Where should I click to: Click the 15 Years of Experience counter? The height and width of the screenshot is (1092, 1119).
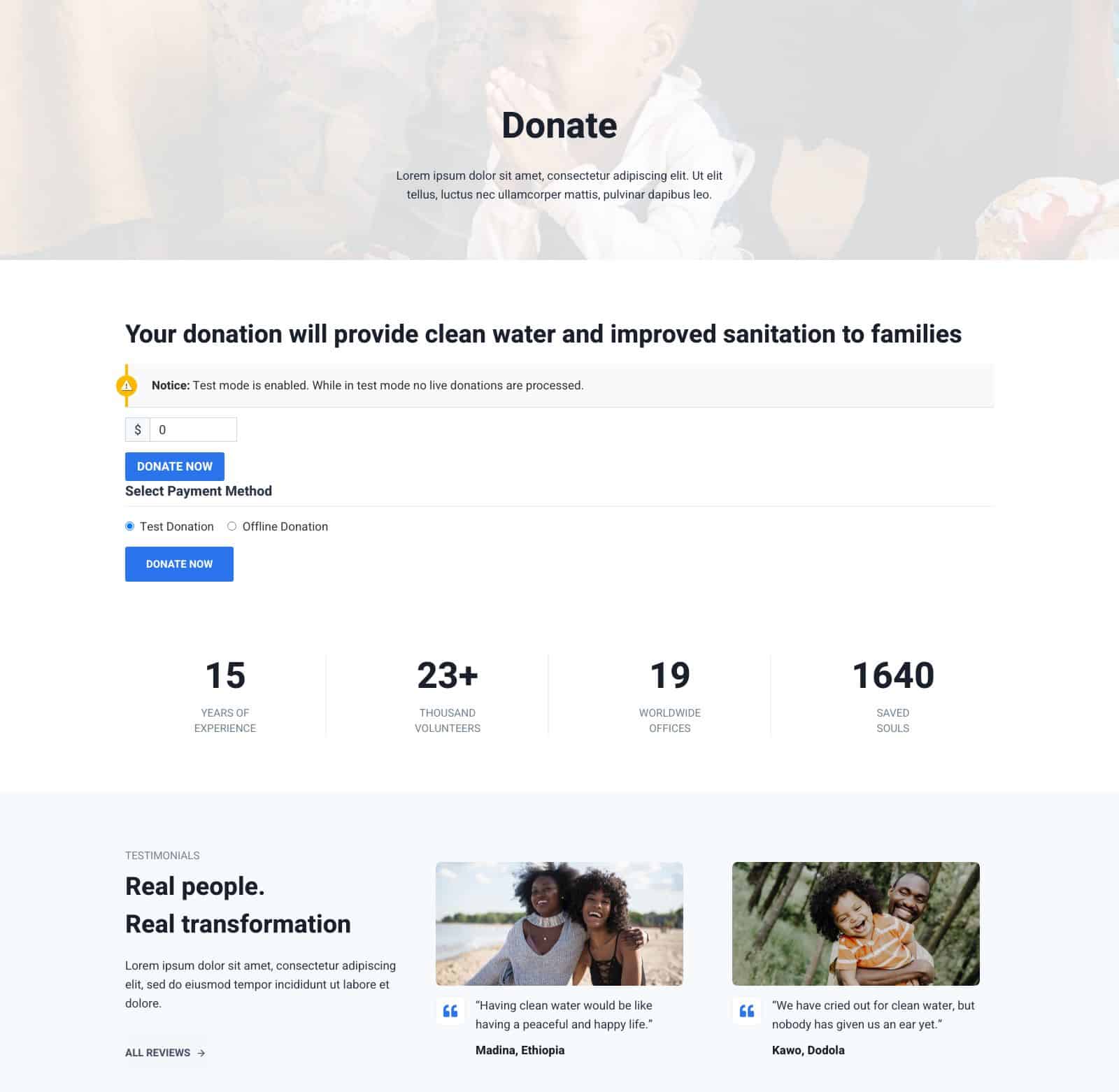[x=225, y=696]
